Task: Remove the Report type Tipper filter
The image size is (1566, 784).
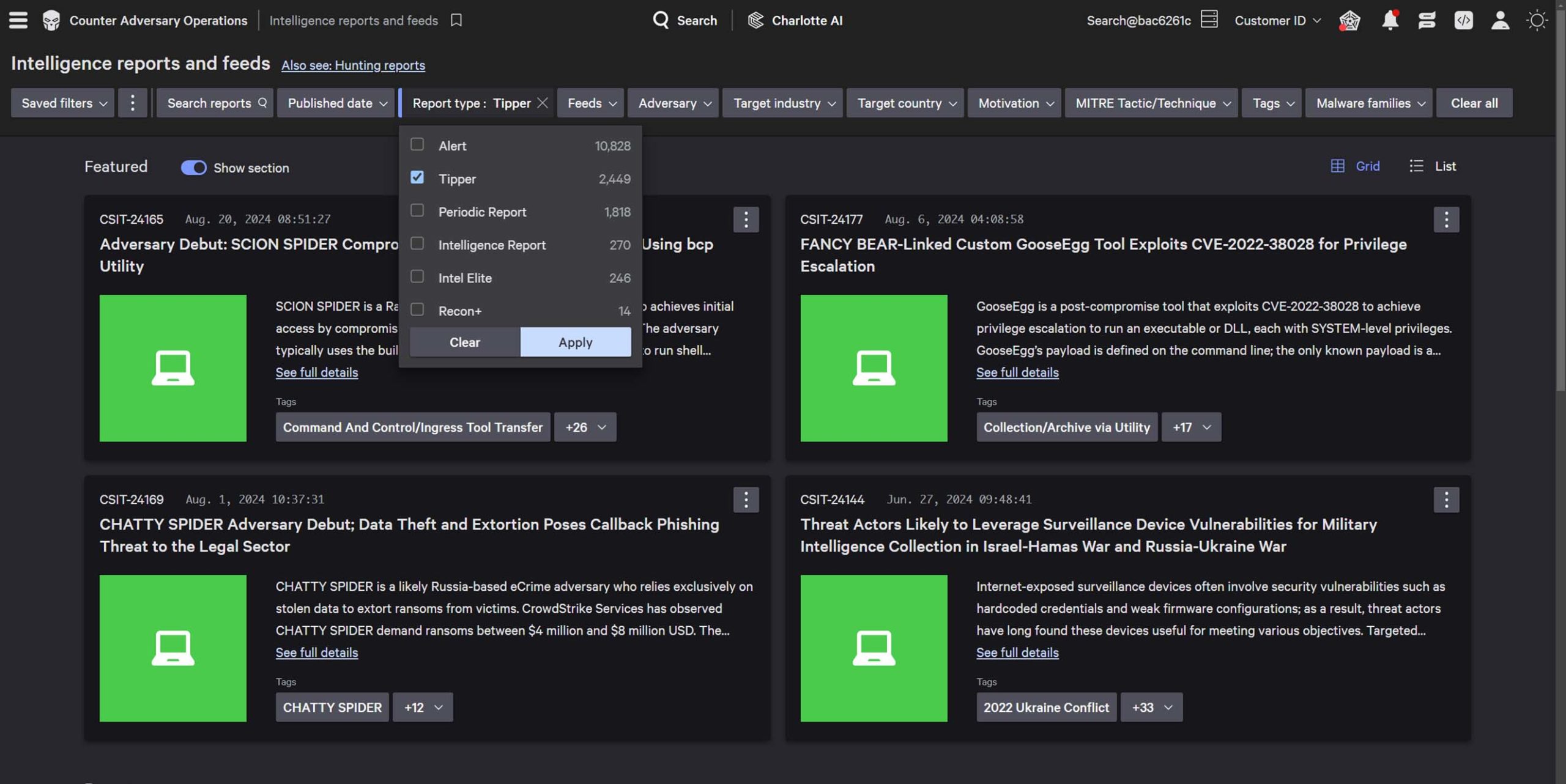Action: coord(543,103)
